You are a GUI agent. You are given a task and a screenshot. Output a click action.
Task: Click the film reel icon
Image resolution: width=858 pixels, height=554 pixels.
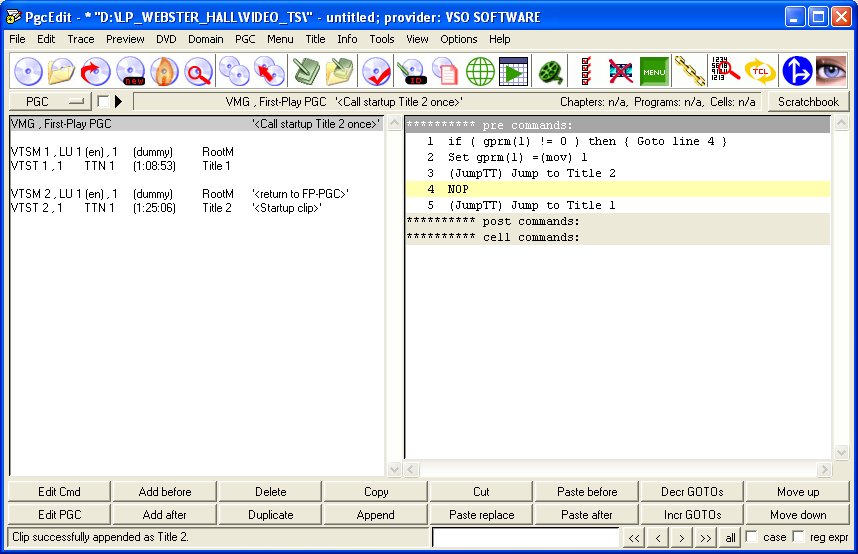click(550, 72)
